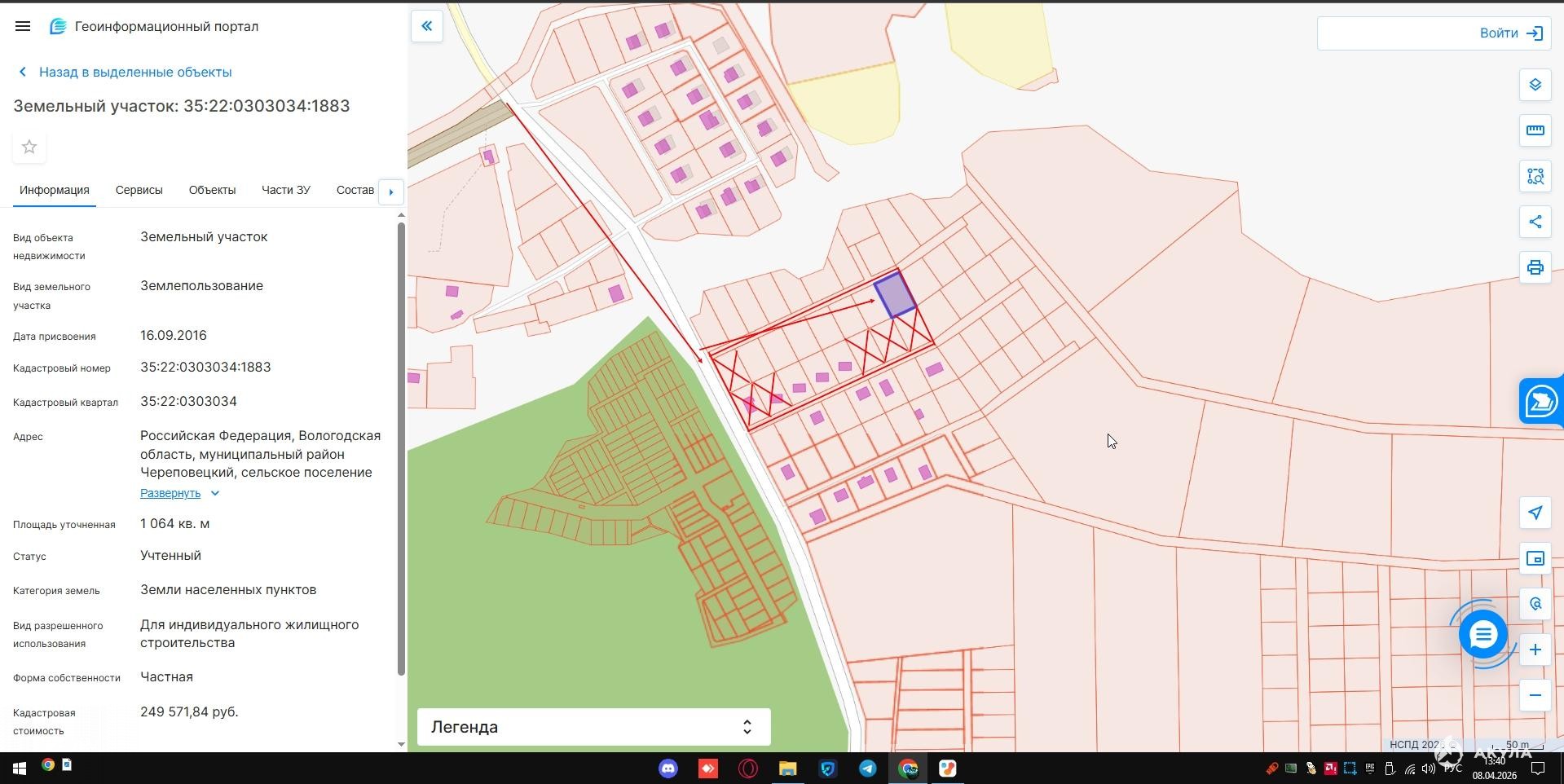This screenshot has width=1564, height=784.
Task: Open the chat support bubble
Action: (x=1482, y=634)
